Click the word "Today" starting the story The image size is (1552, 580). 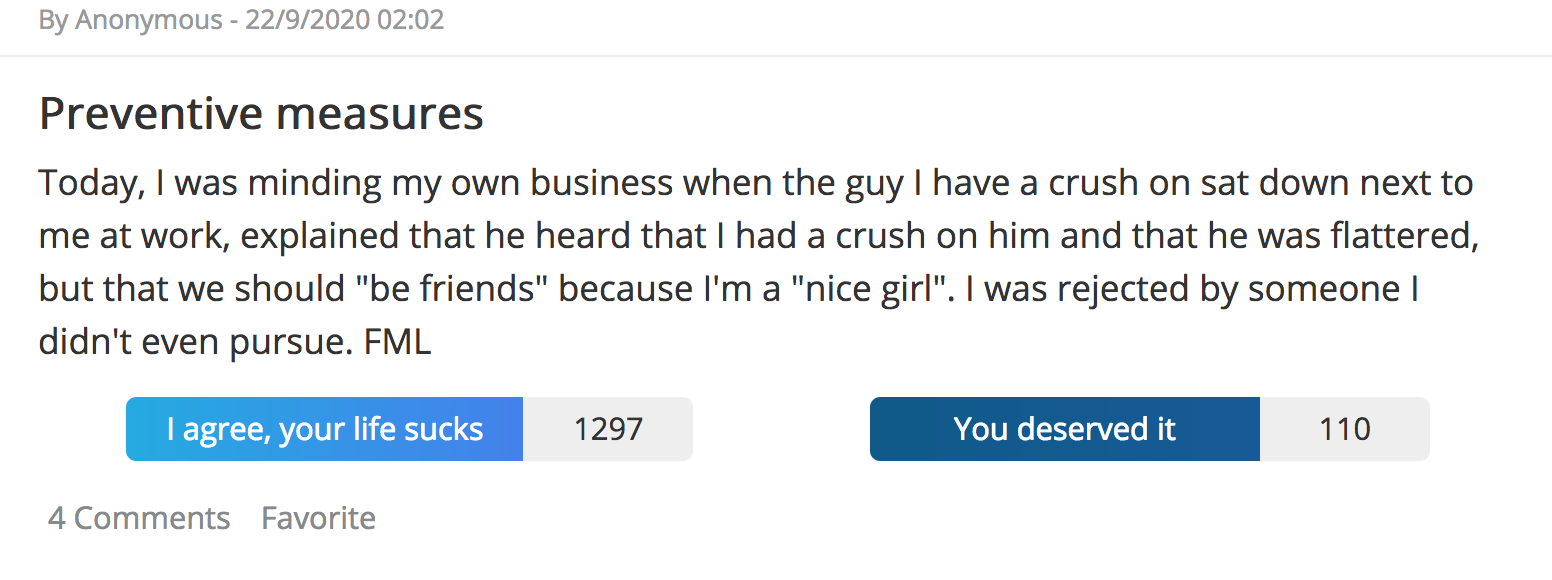click(x=83, y=184)
